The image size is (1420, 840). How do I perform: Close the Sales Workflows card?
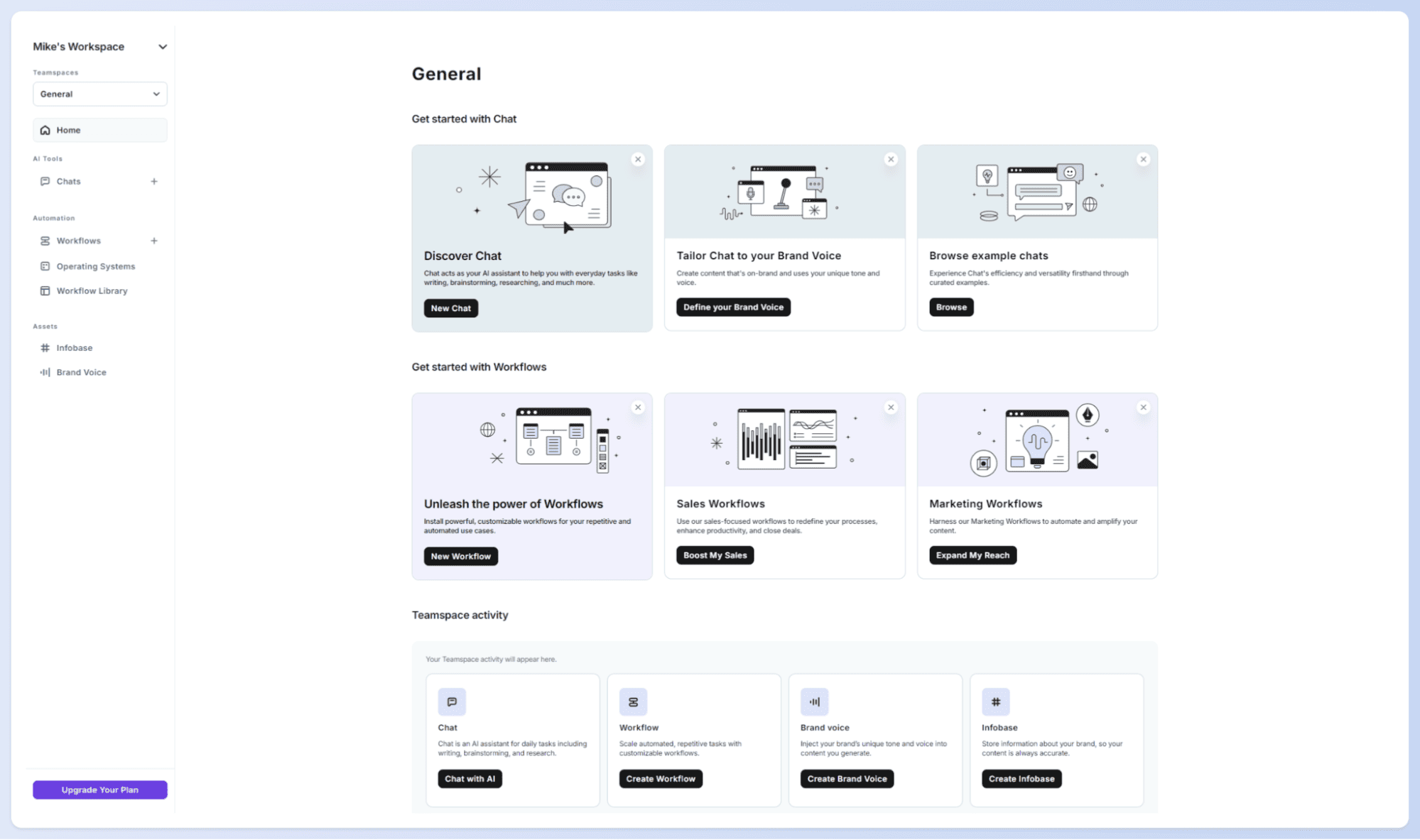[891, 408]
